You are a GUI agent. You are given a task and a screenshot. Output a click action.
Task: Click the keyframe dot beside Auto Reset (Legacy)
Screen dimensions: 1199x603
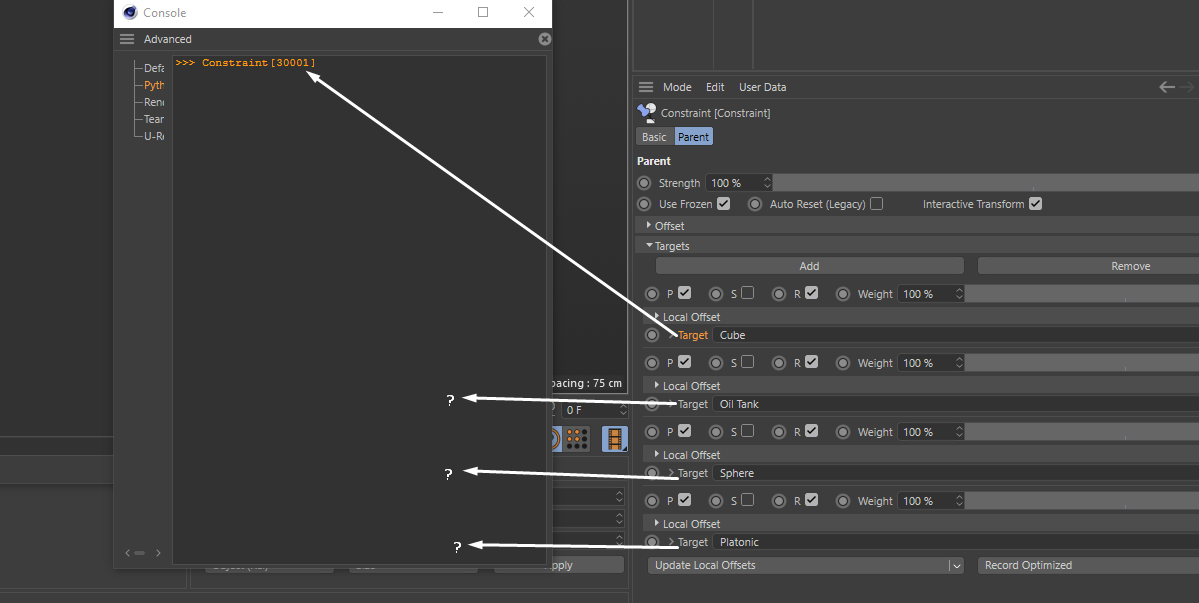755,204
